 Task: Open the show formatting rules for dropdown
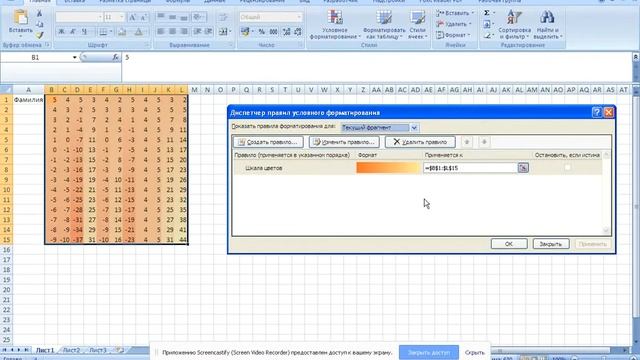pos(414,128)
